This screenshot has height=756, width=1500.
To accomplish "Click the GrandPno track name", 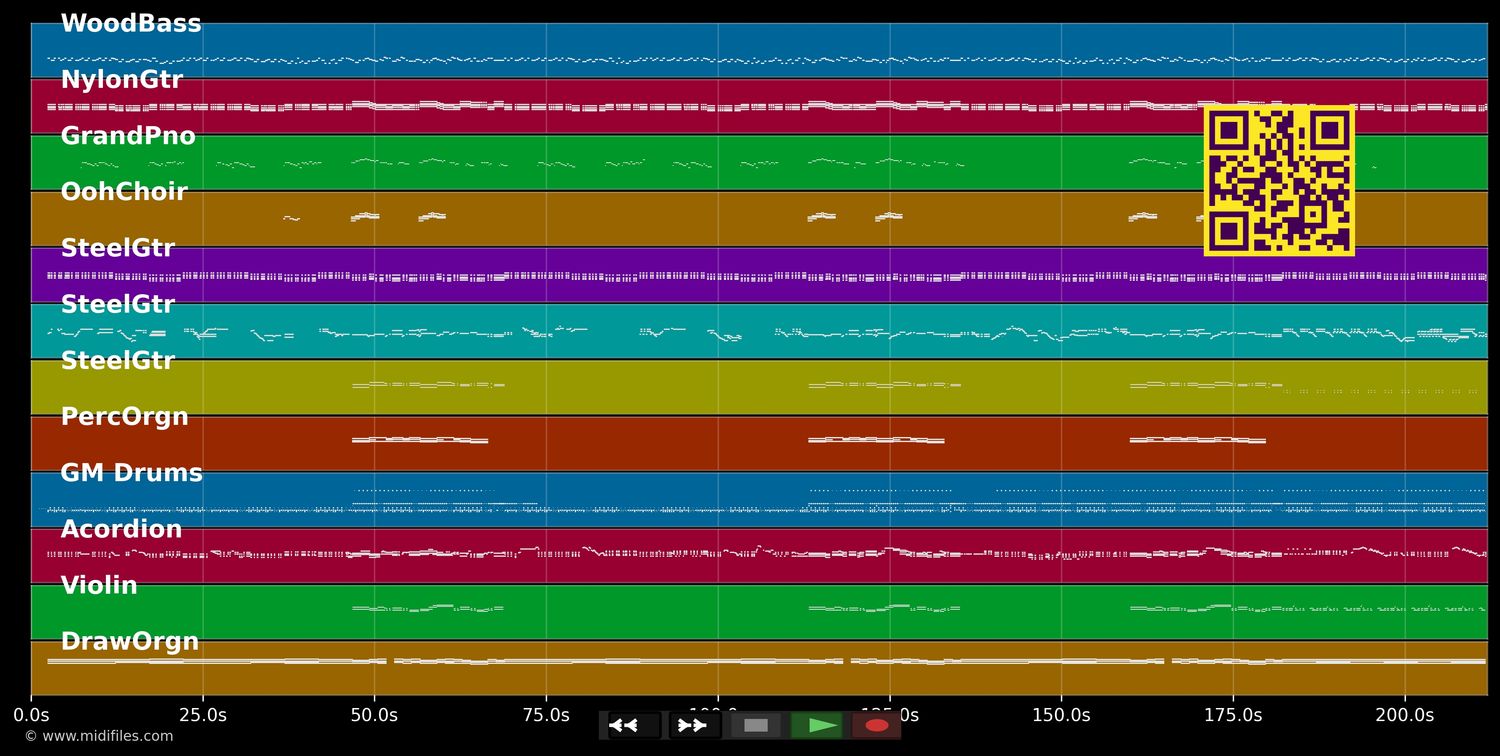I will click(128, 135).
